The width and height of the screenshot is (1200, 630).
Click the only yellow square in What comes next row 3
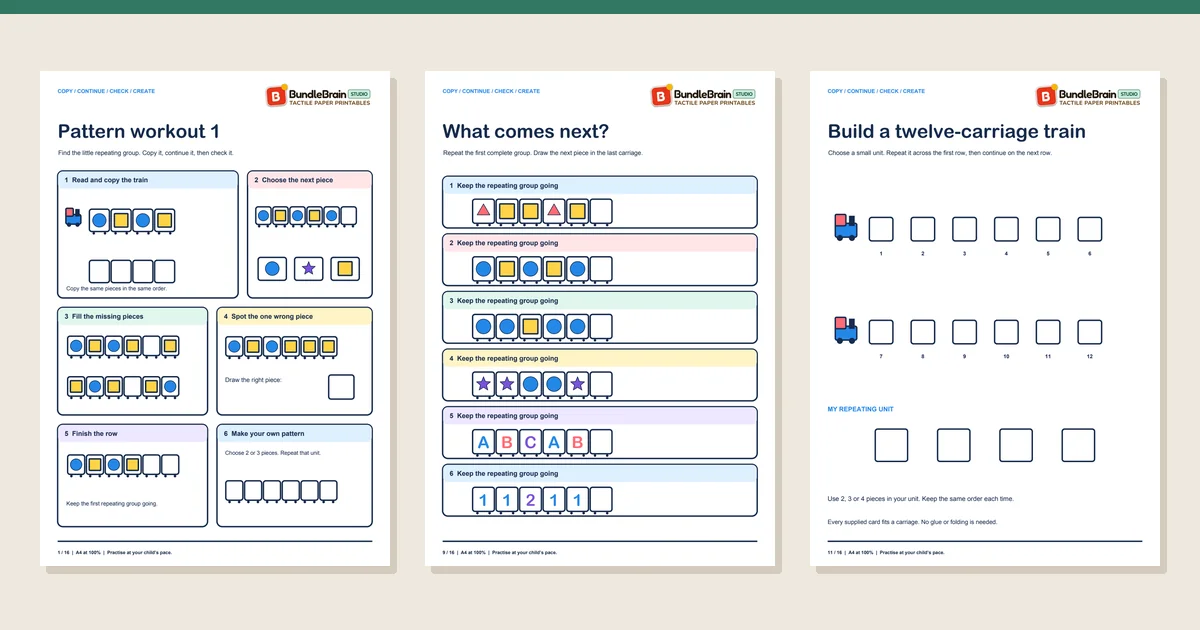[530, 327]
